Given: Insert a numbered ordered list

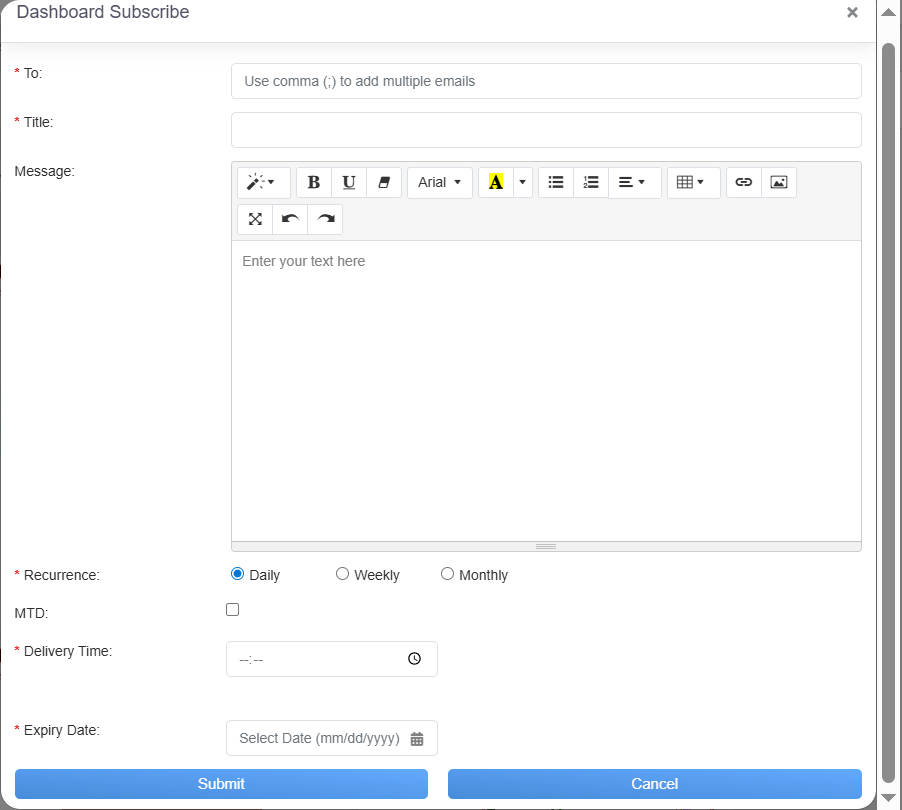Looking at the screenshot, I should tap(591, 182).
